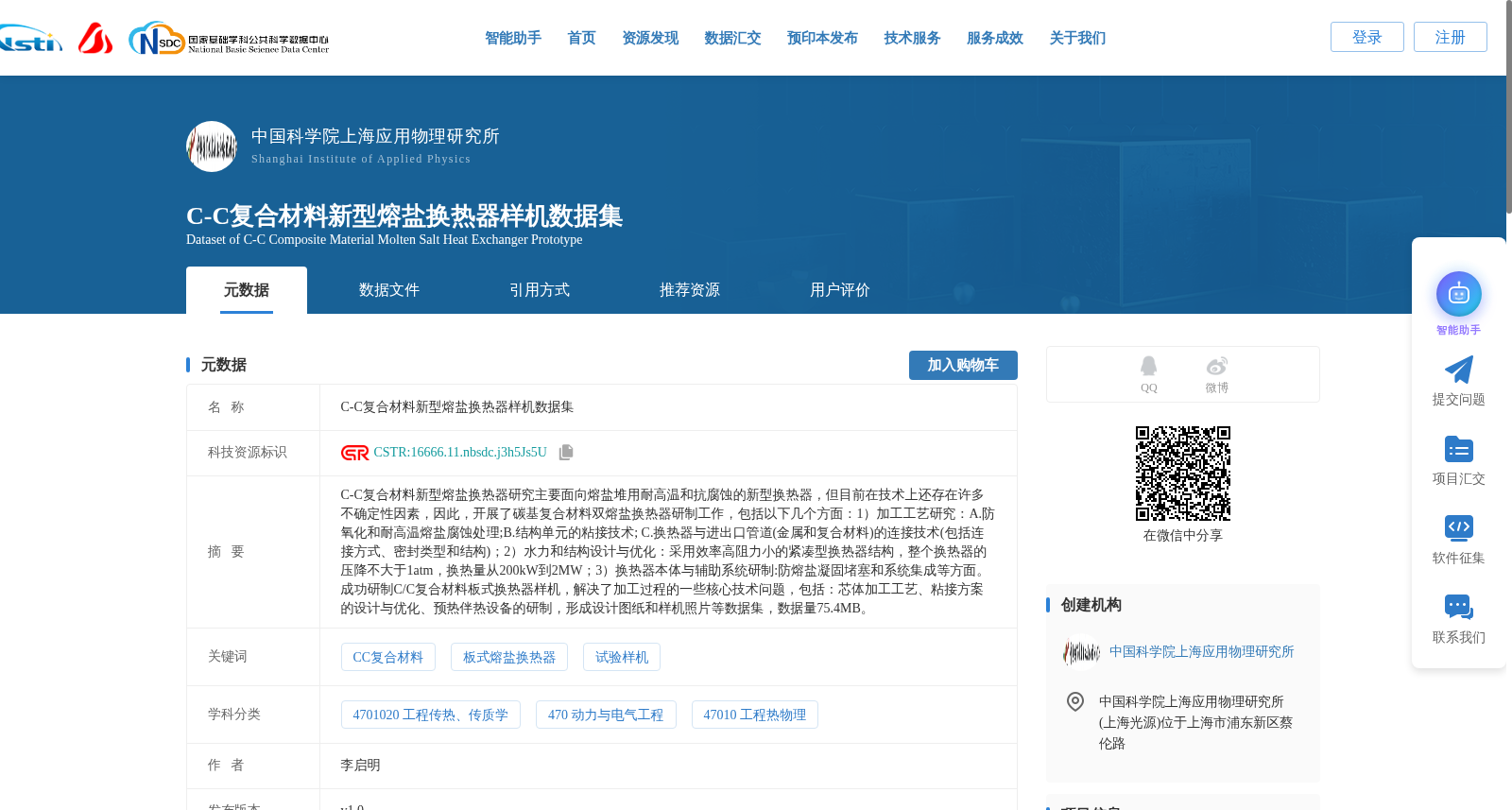Image resolution: width=1512 pixels, height=810 pixels.
Task: Click the WeChat share QR code
Action: [x=1183, y=474]
